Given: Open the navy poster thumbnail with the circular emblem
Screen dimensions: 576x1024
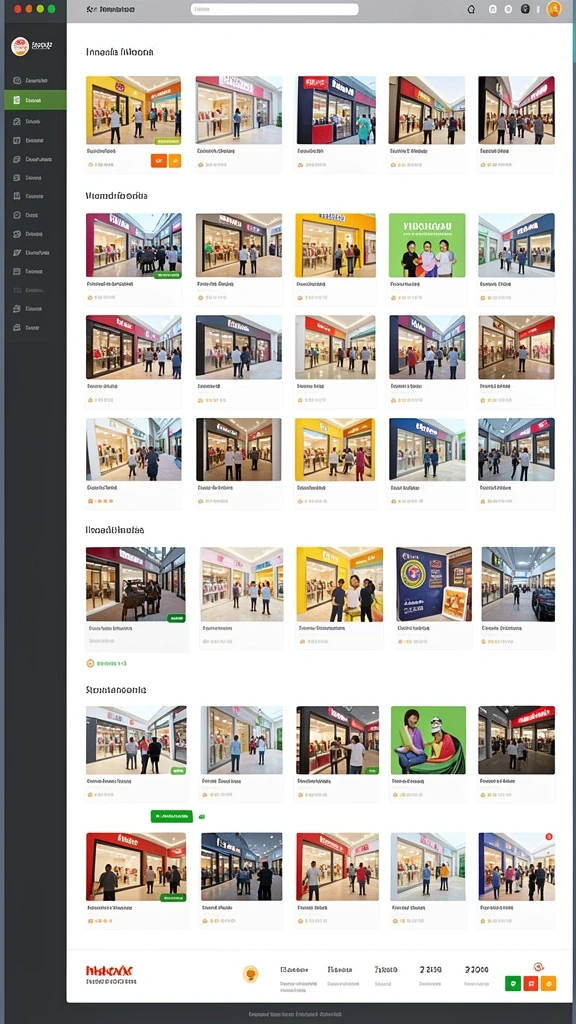Looking at the screenshot, I should 434,584.
